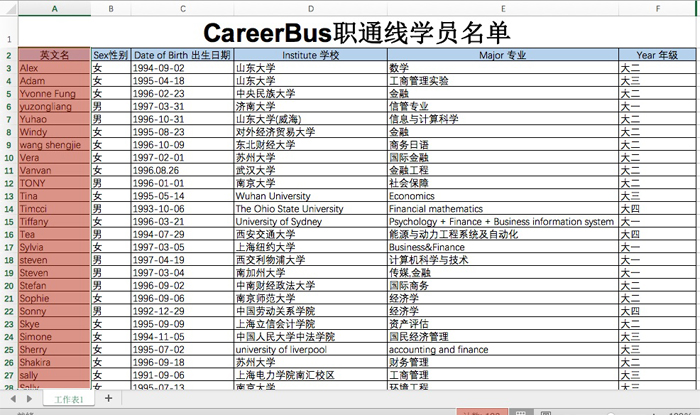Click the name cell Tiffany
700x415 pixels.
(x=54, y=221)
